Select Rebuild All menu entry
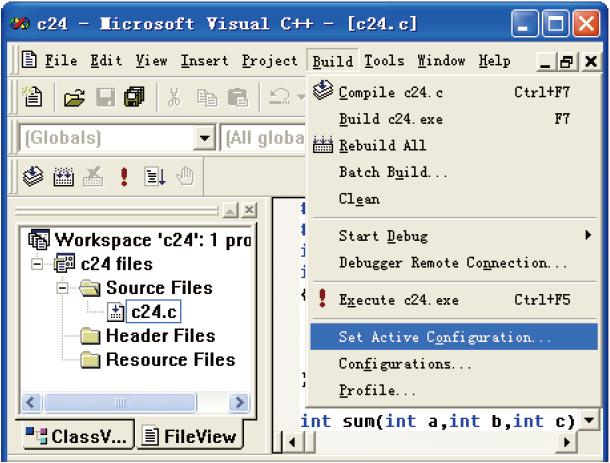The width and height of the screenshot is (610, 463). [x=454, y=146]
